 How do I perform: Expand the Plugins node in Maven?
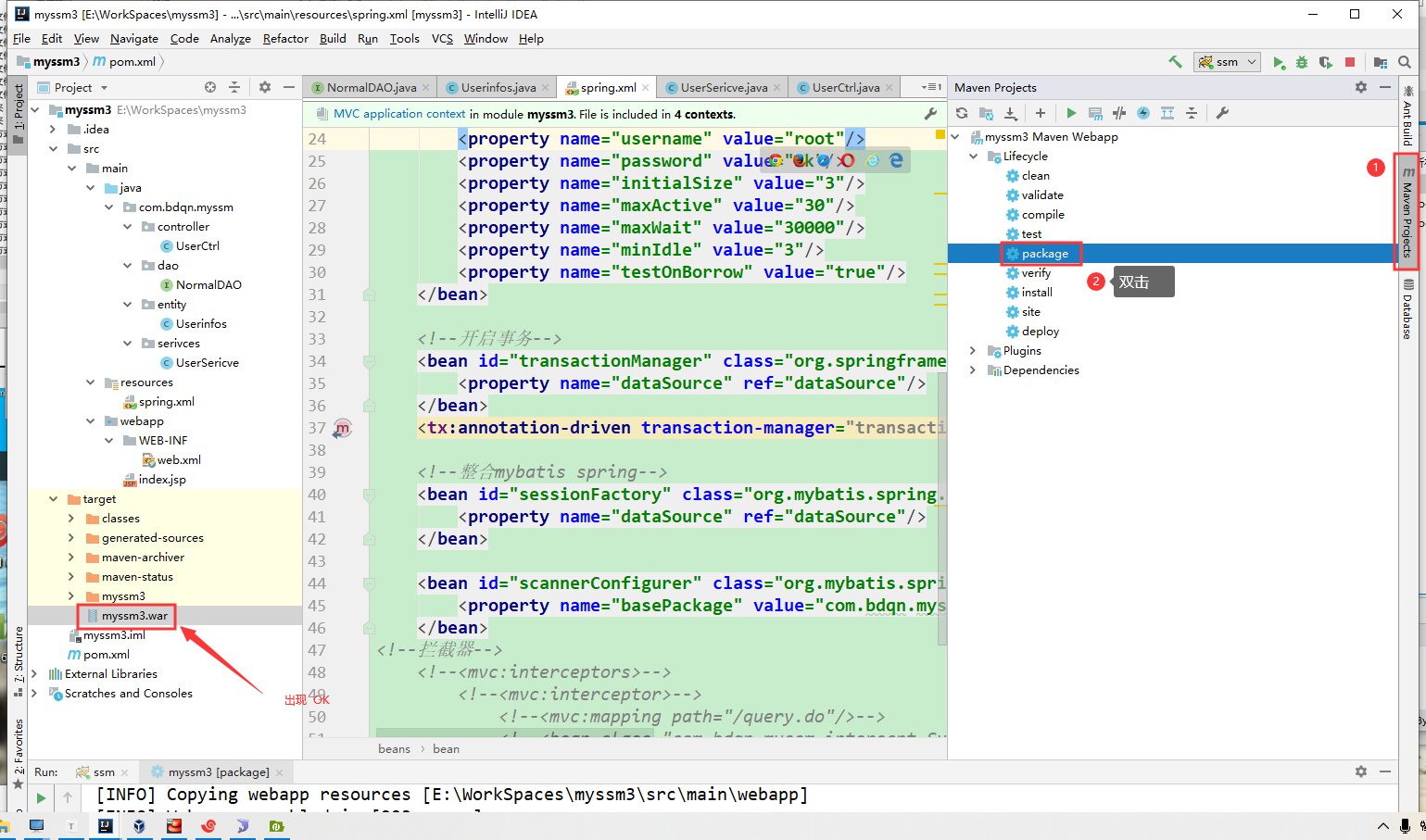(973, 351)
